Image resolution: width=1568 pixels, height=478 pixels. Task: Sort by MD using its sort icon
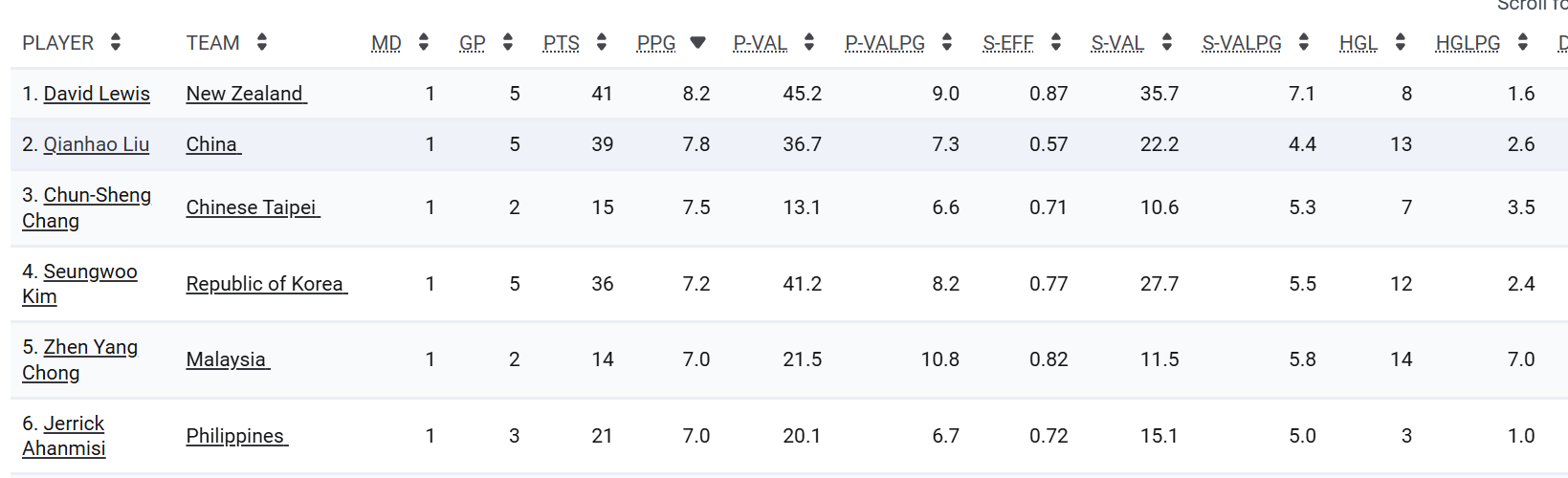pos(424,42)
